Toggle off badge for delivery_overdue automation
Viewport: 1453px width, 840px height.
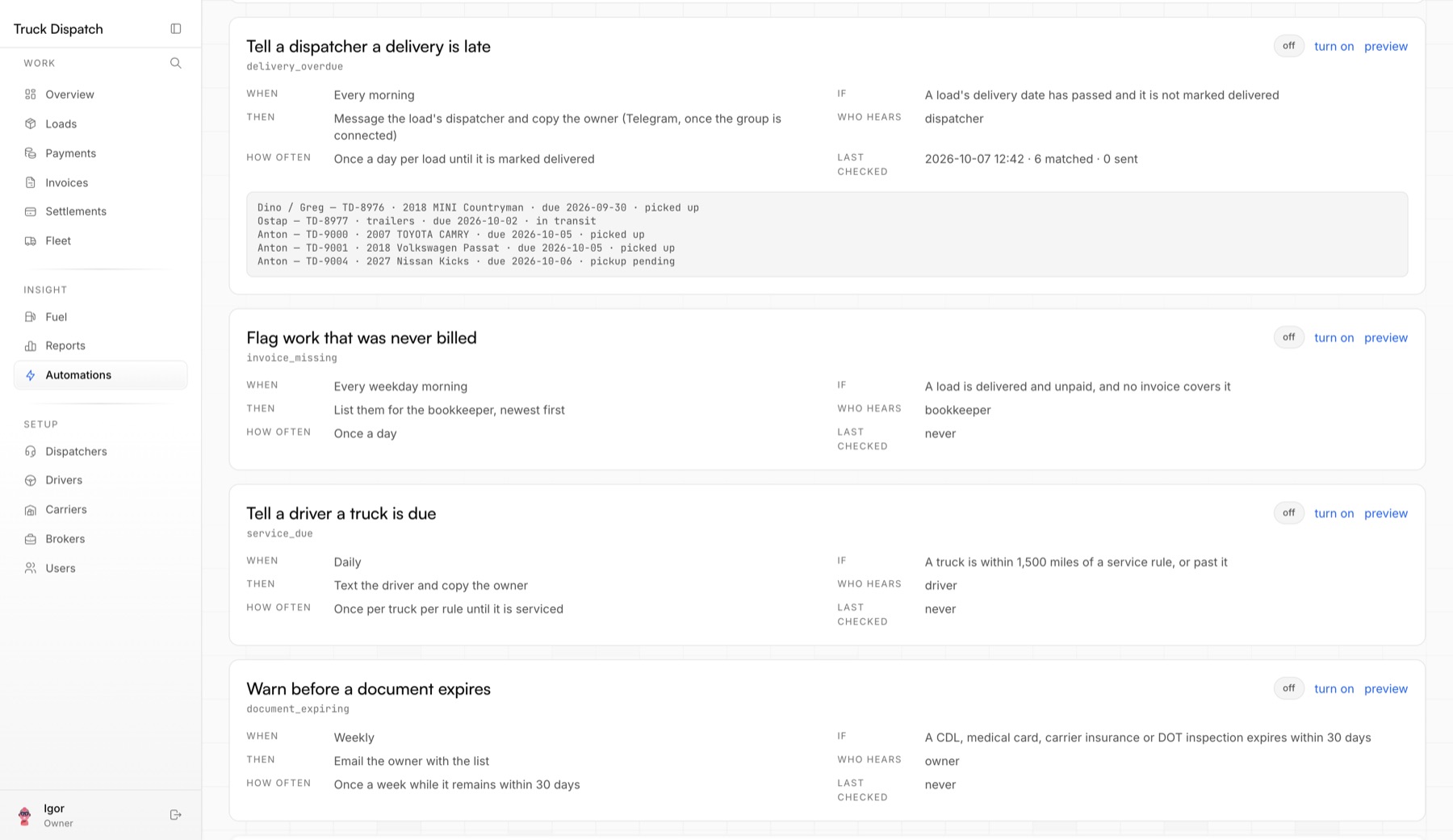pyautogui.click(x=1289, y=46)
